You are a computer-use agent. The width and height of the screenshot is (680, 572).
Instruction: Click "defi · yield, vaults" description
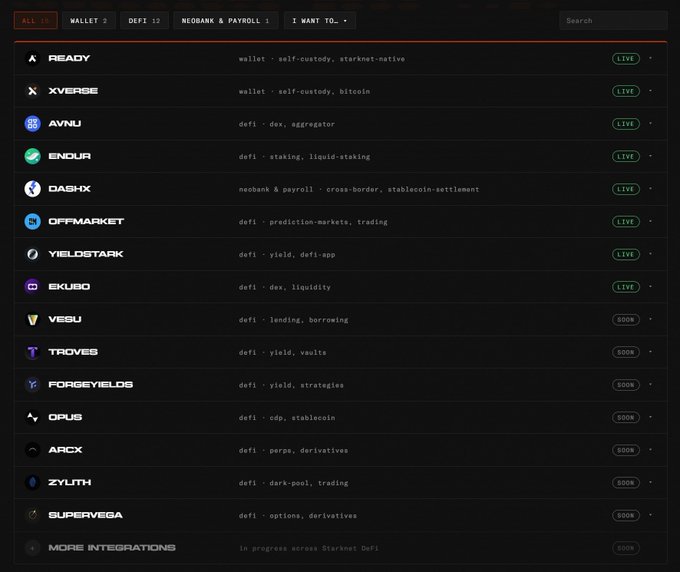[282, 353]
